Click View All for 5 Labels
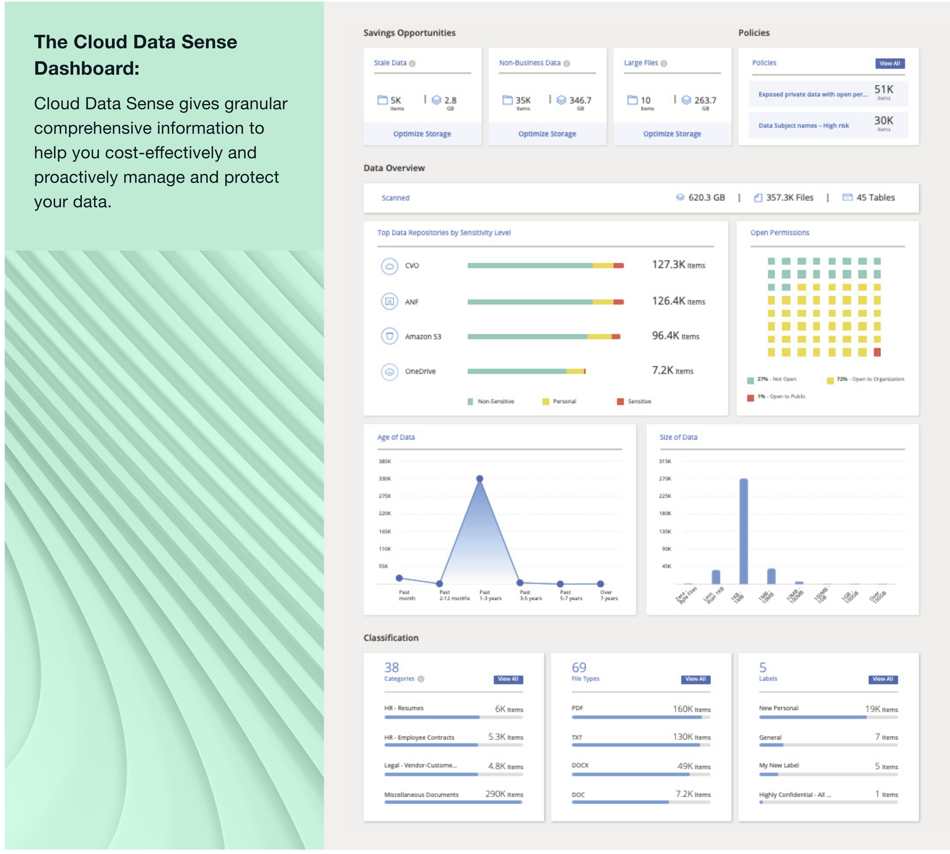The height and width of the screenshot is (854, 950). click(x=883, y=680)
